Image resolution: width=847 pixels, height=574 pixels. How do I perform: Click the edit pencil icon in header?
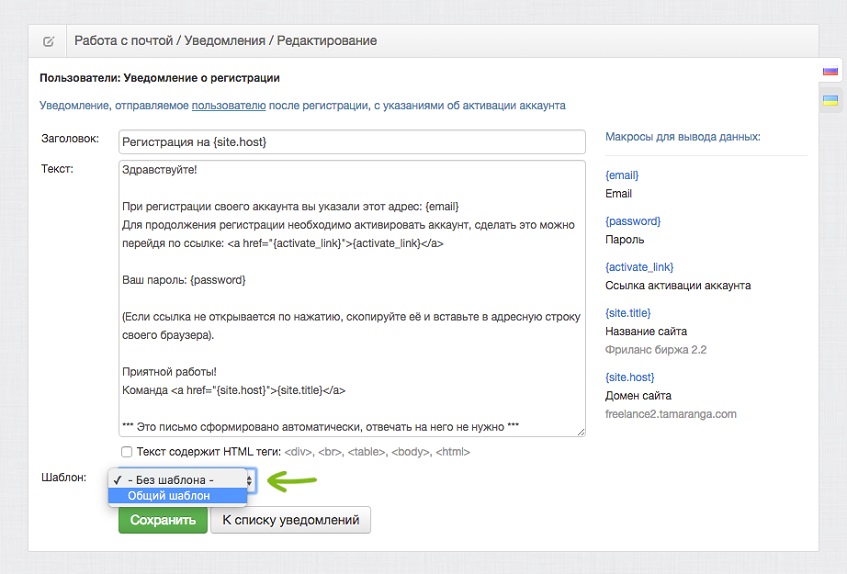click(x=48, y=42)
